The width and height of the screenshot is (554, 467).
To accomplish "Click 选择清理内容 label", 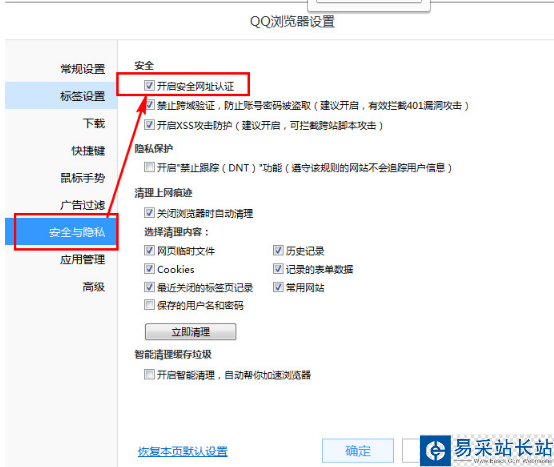I will [177, 232].
